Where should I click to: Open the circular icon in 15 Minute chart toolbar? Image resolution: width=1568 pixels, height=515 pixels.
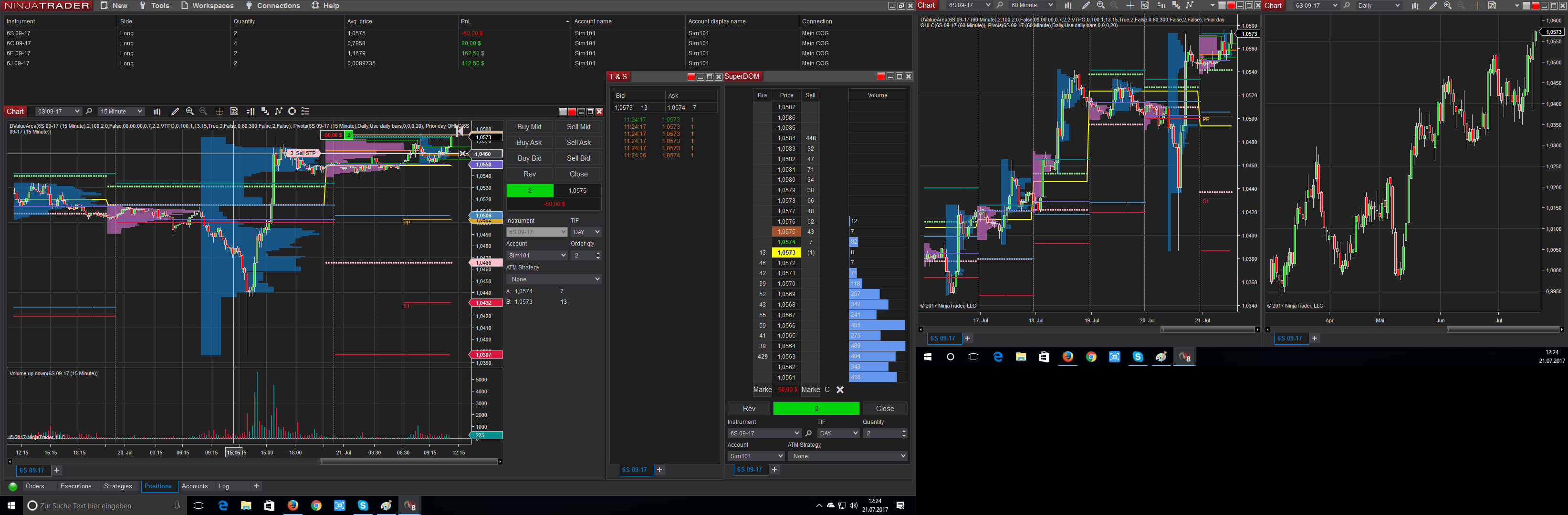(x=292, y=111)
